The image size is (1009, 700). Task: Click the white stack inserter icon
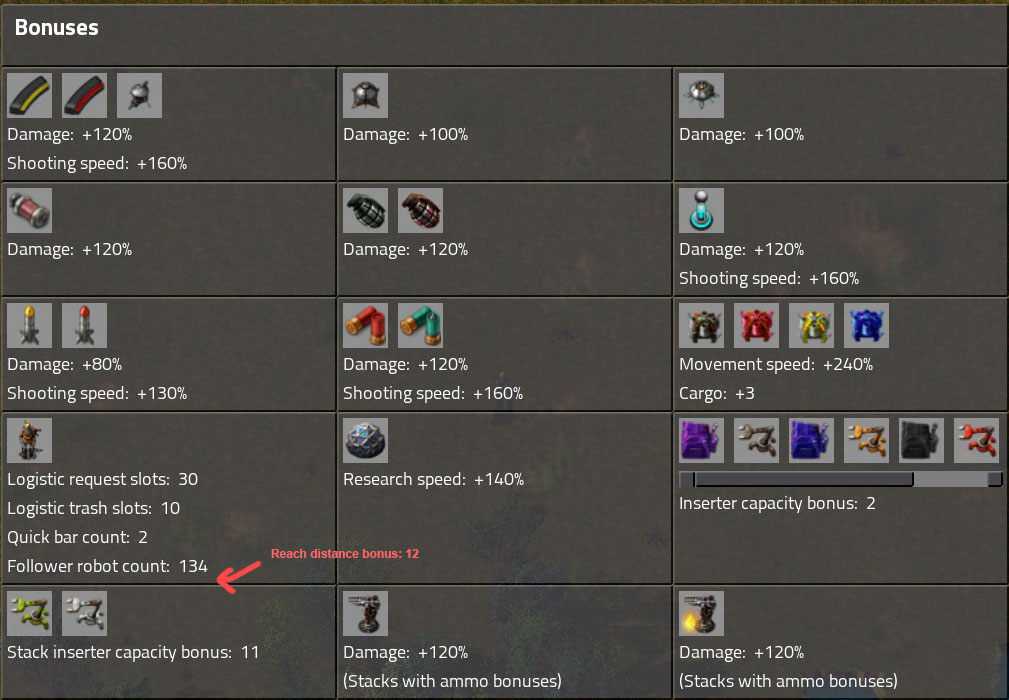tap(84, 614)
